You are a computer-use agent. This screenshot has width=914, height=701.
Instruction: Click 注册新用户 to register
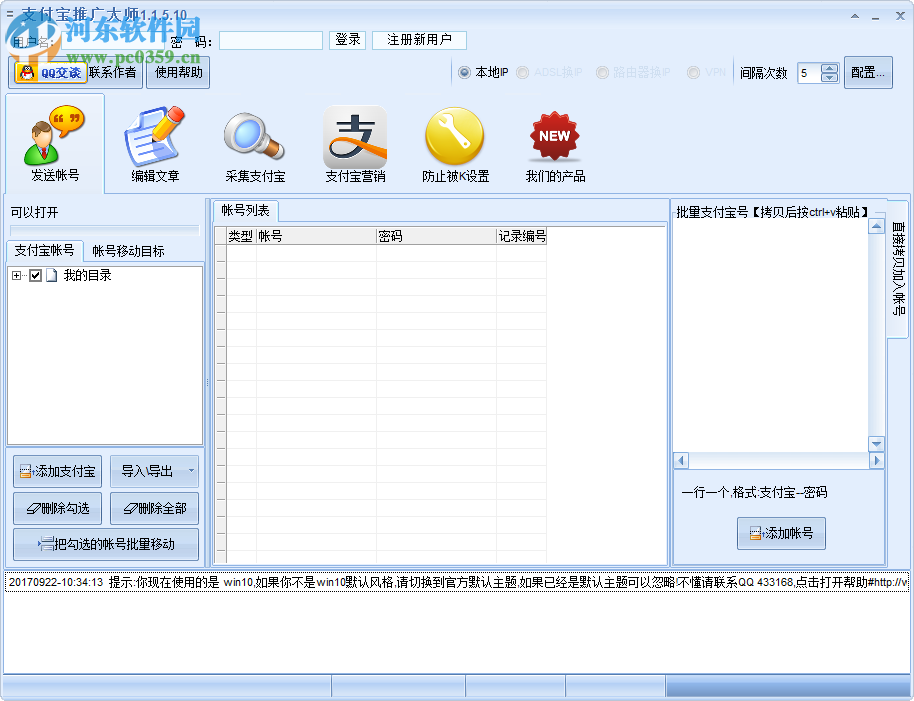pyautogui.click(x=419, y=40)
